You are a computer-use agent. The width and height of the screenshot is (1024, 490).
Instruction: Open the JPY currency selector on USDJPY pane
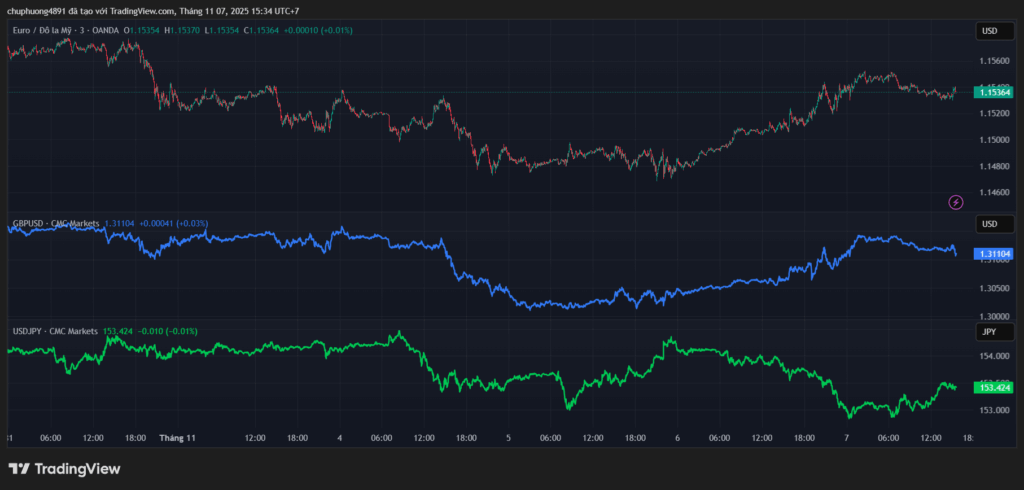click(x=989, y=331)
